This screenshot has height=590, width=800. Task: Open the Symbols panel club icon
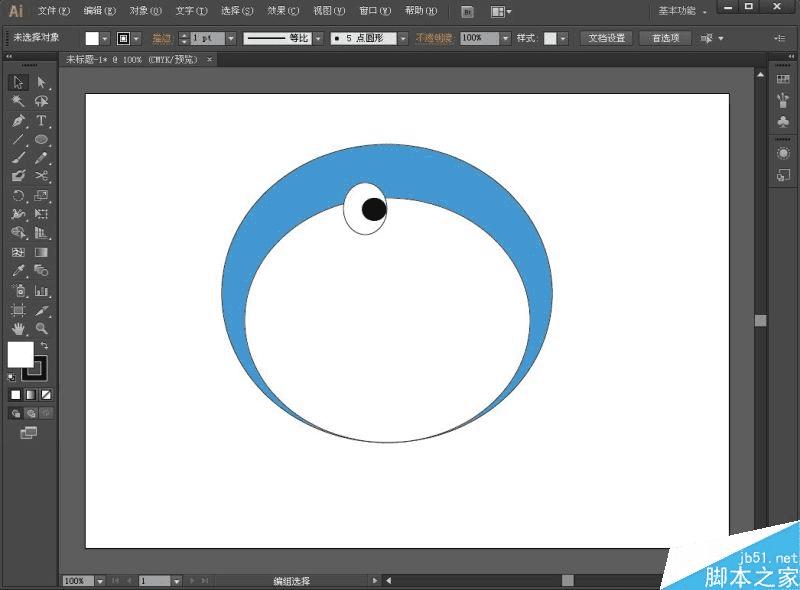(x=783, y=121)
